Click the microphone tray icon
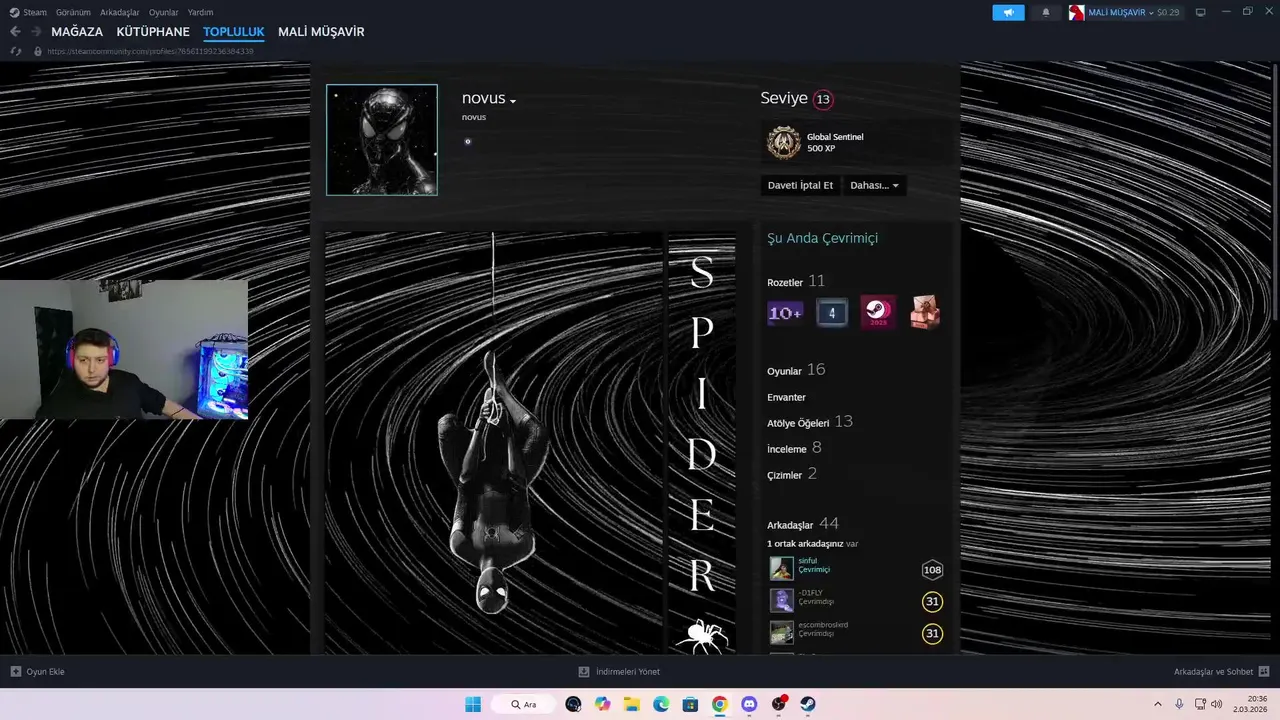 point(1180,704)
